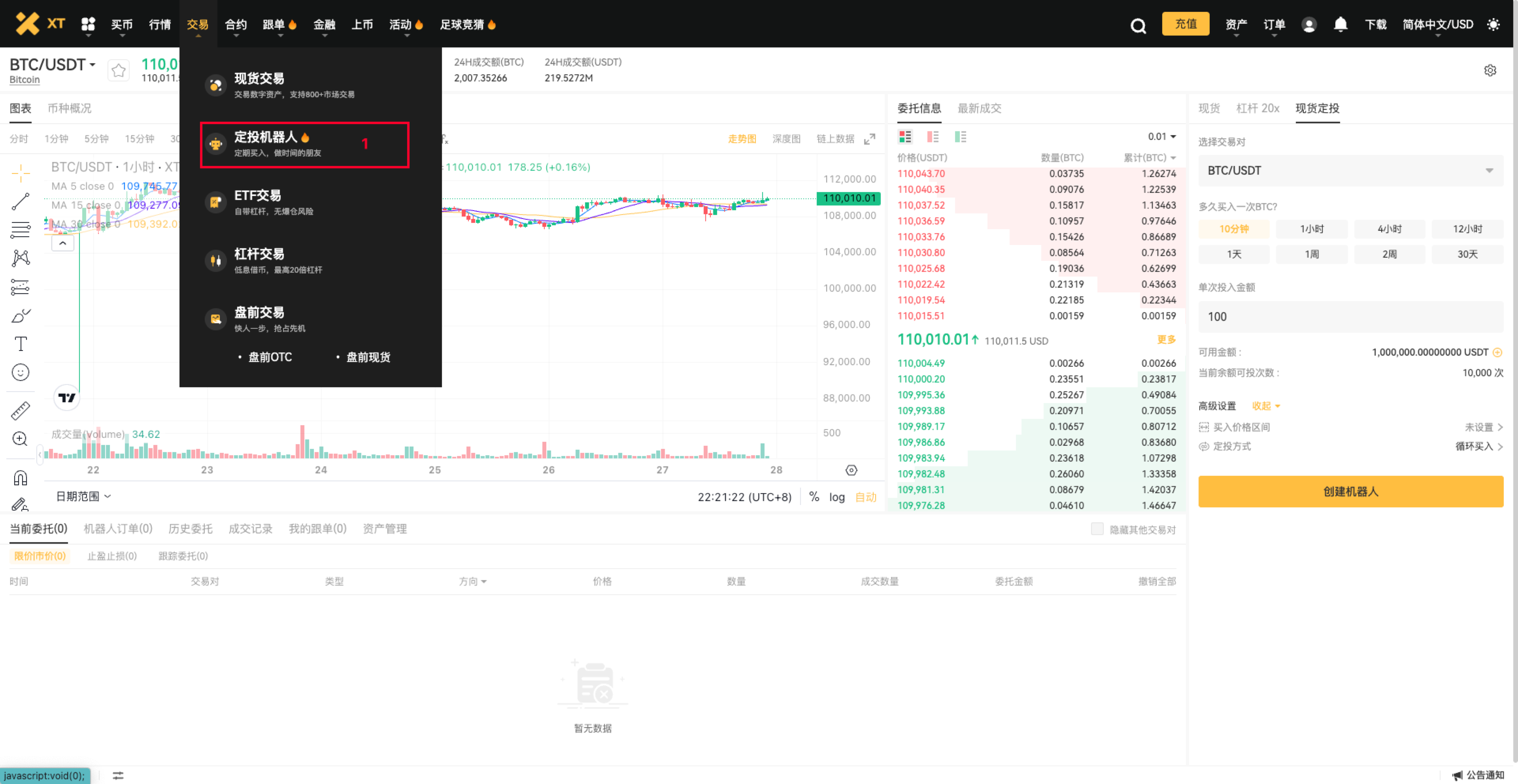Click 创建机器人 button

[x=1350, y=492]
